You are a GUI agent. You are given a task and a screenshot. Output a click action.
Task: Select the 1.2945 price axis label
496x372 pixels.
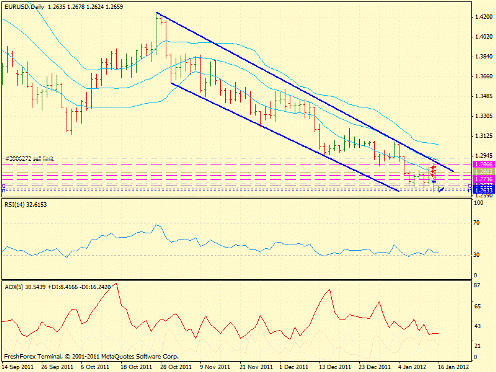[484, 156]
